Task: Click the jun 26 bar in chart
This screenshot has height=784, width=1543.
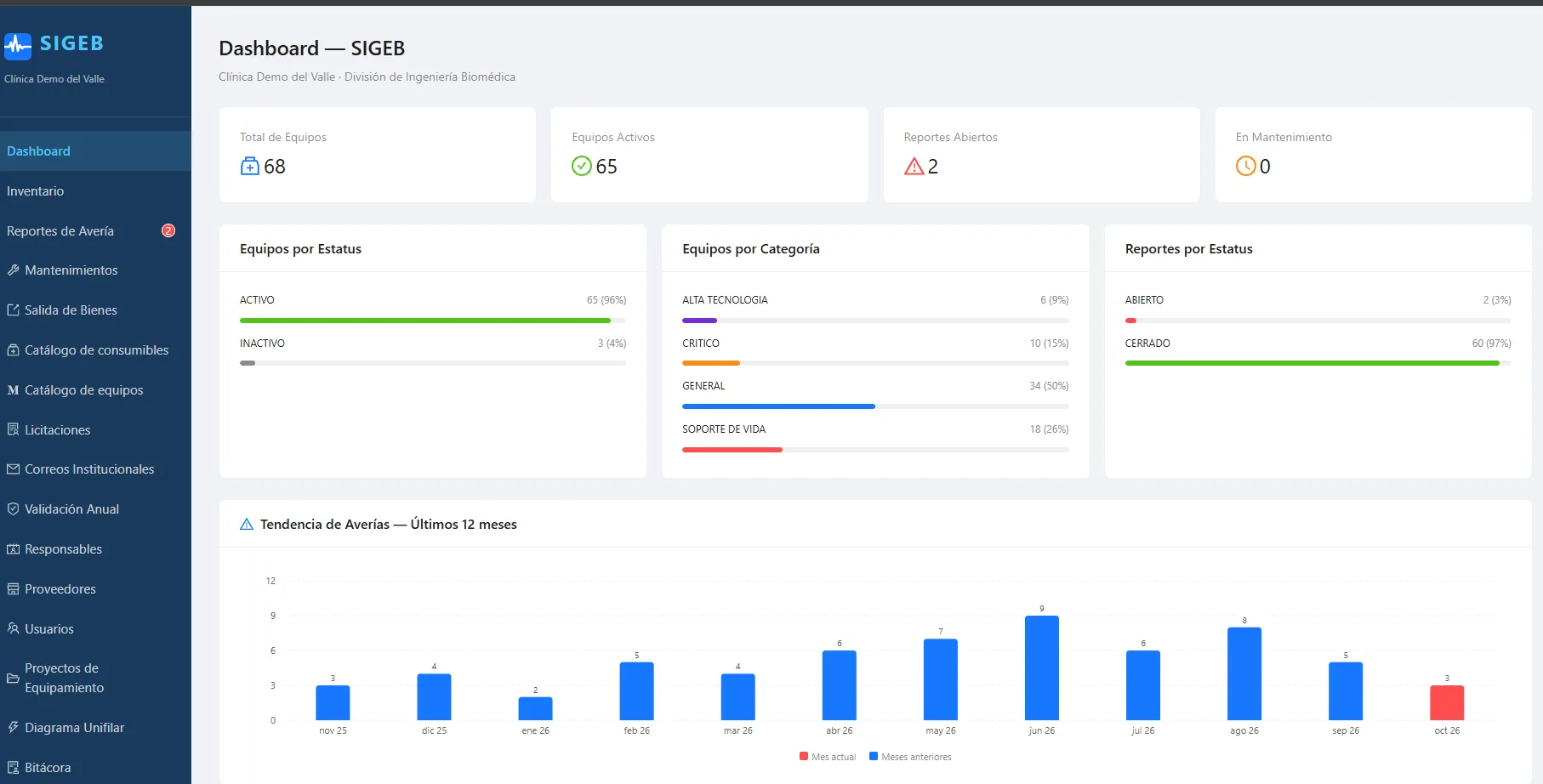Action: (1042, 668)
